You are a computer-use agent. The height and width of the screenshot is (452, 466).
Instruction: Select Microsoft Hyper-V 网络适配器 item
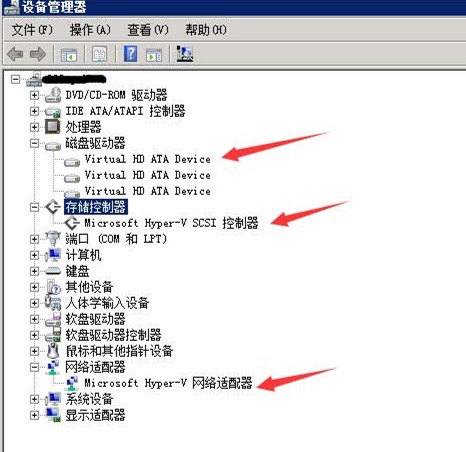[x=168, y=383]
